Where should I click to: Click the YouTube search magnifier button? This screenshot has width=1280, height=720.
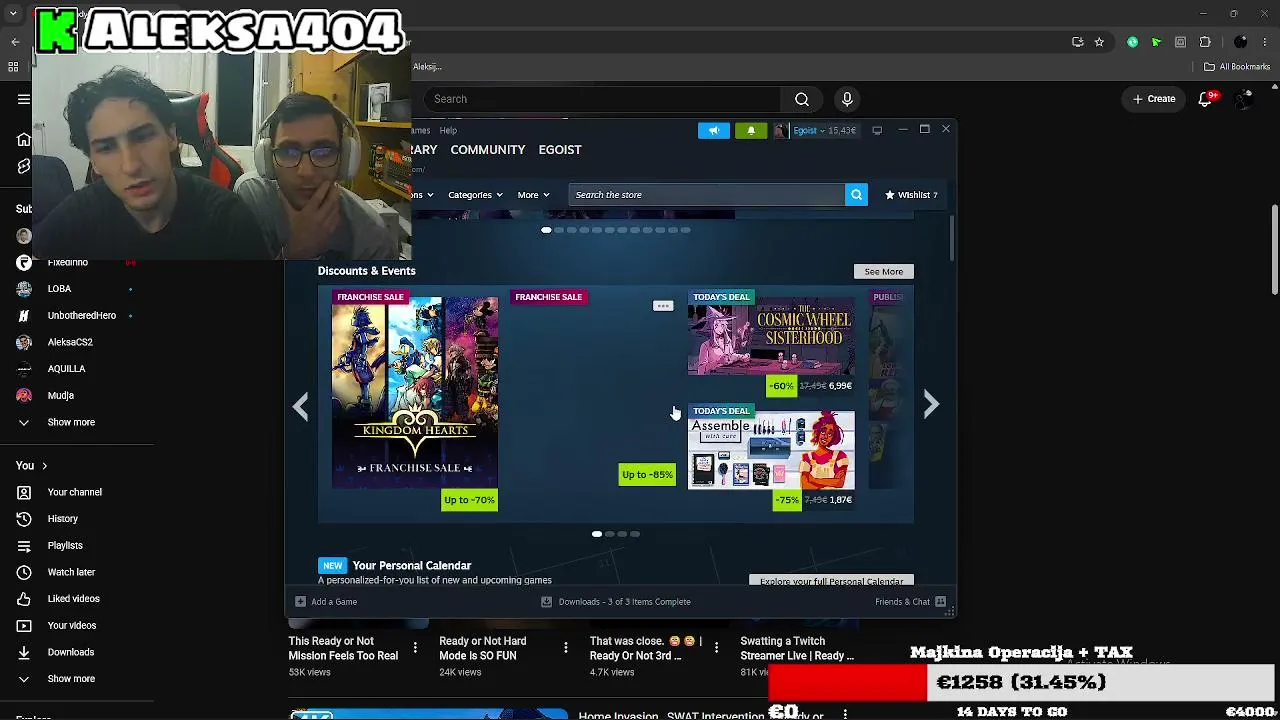[802, 99]
